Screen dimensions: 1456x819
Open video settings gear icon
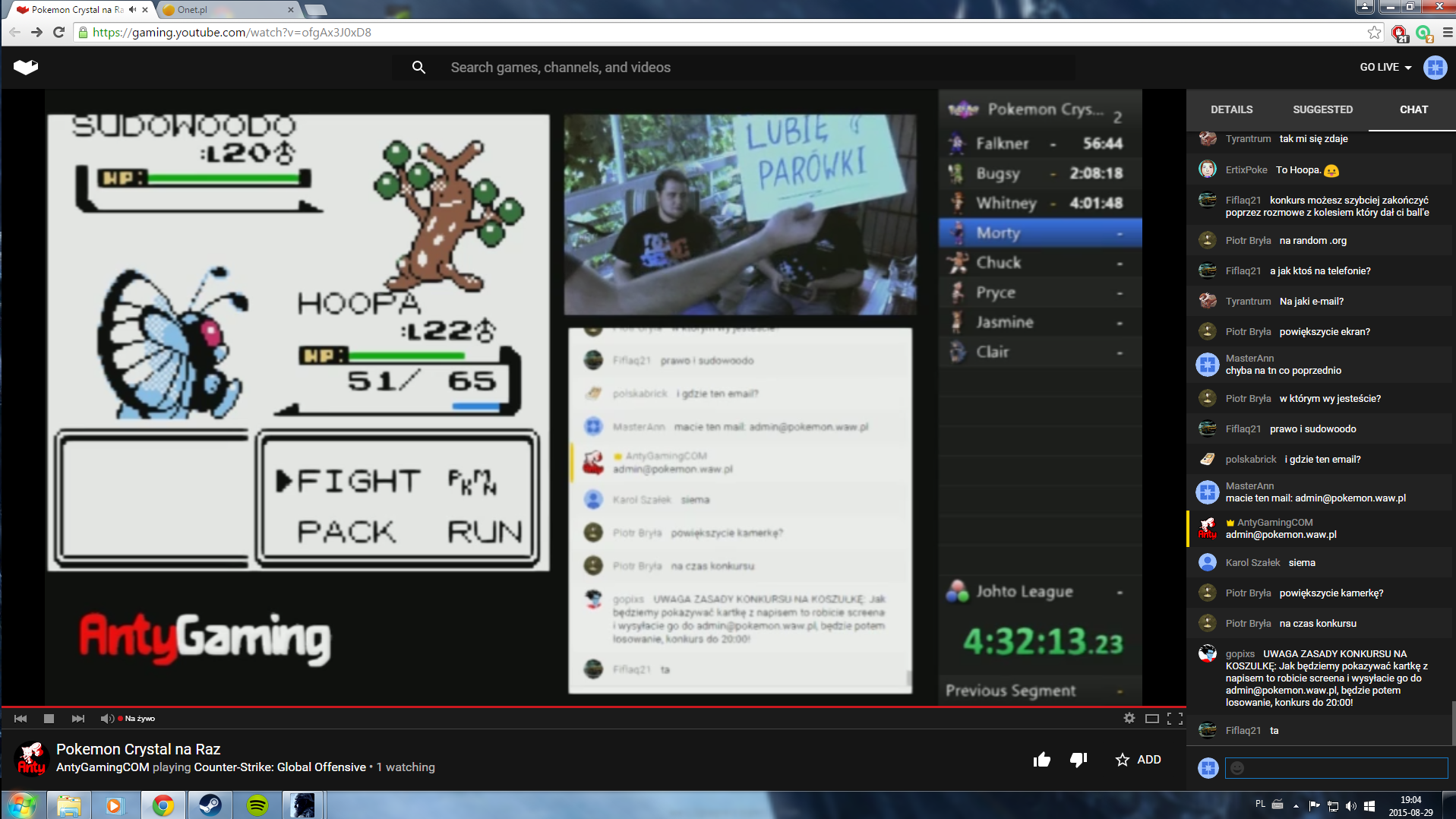pyautogui.click(x=1129, y=719)
